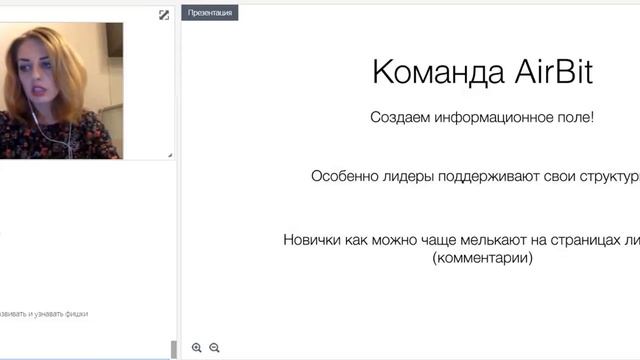Select line starting 'Особенно лидеры поддерживают'
The width and height of the screenshot is (640, 360).
[476, 177]
